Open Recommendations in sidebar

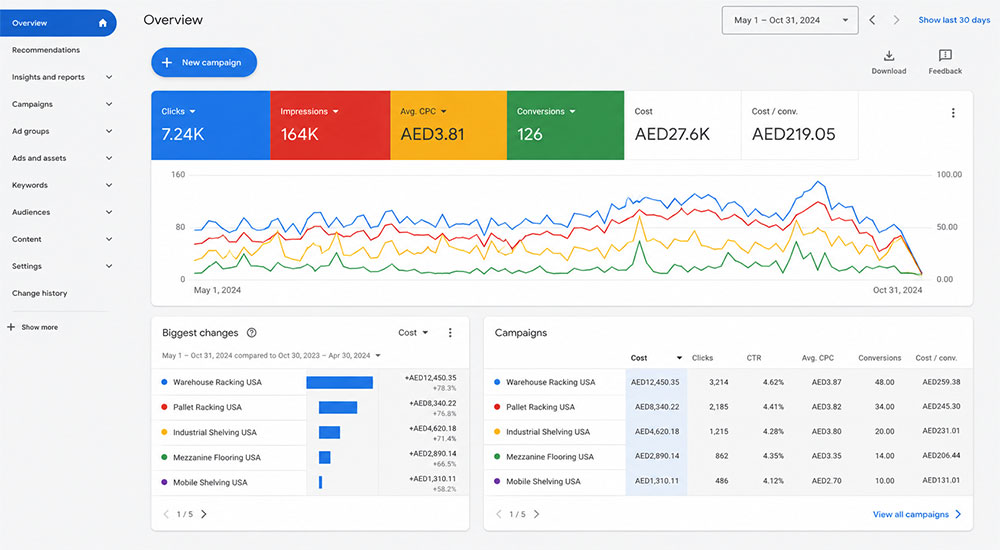pos(46,50)
